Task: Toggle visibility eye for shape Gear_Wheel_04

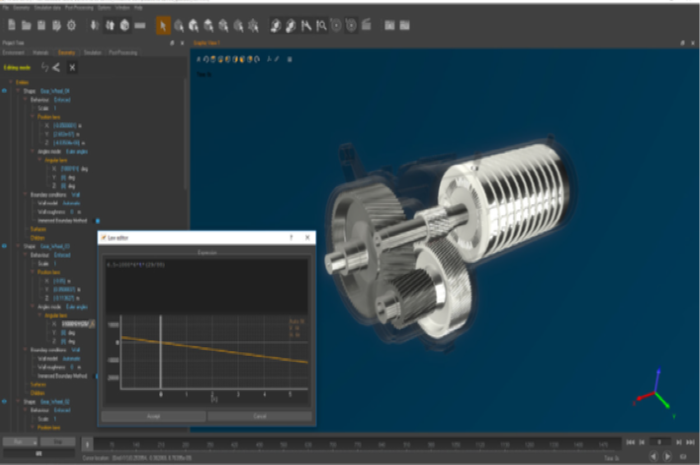Action: pyautogui.click(x=5, y=91)
